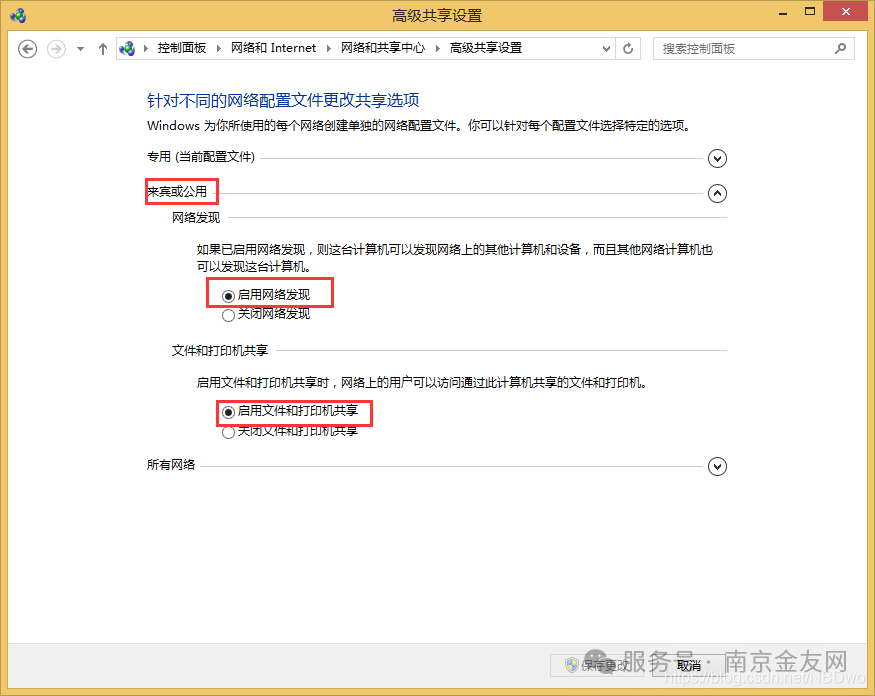Click the network icon in the address bar
Screen dimensions: 875x696
pyautogui.click(x=127, y=48)
